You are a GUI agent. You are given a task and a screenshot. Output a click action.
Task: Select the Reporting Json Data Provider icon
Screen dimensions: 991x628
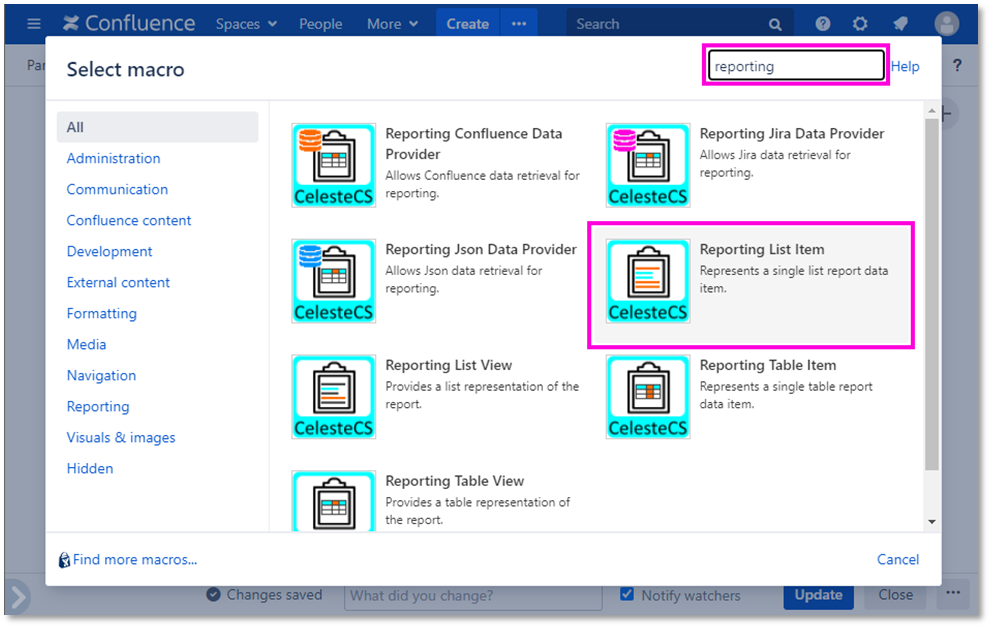(x=334, y=281)
